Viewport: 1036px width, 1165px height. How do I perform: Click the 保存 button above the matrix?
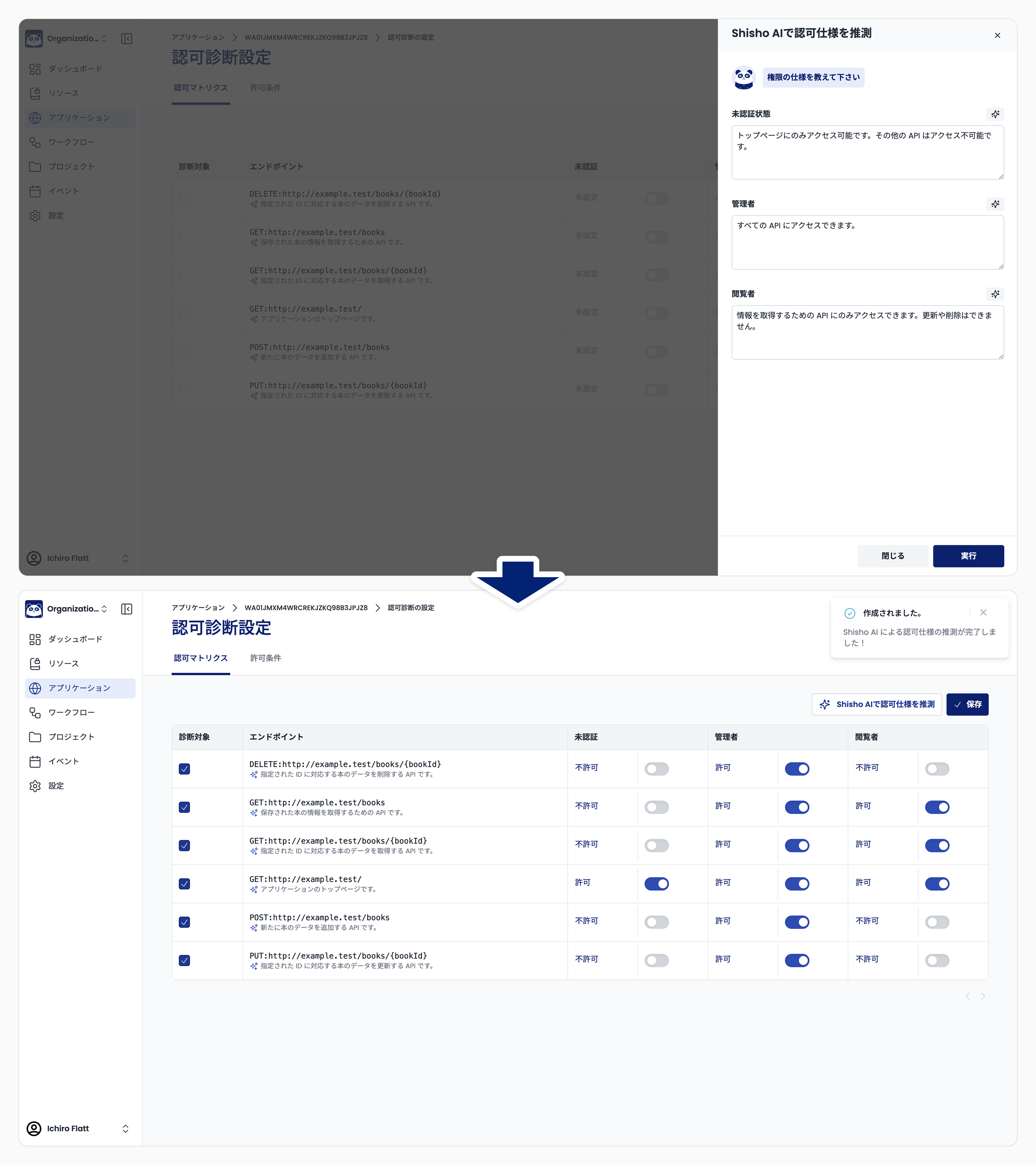pyautogui.click(x=968, y=704)
